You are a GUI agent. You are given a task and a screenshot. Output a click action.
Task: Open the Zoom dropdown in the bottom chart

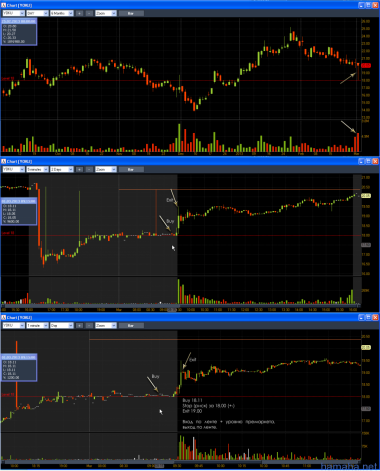pyautogui.click(x=106, y=325)
